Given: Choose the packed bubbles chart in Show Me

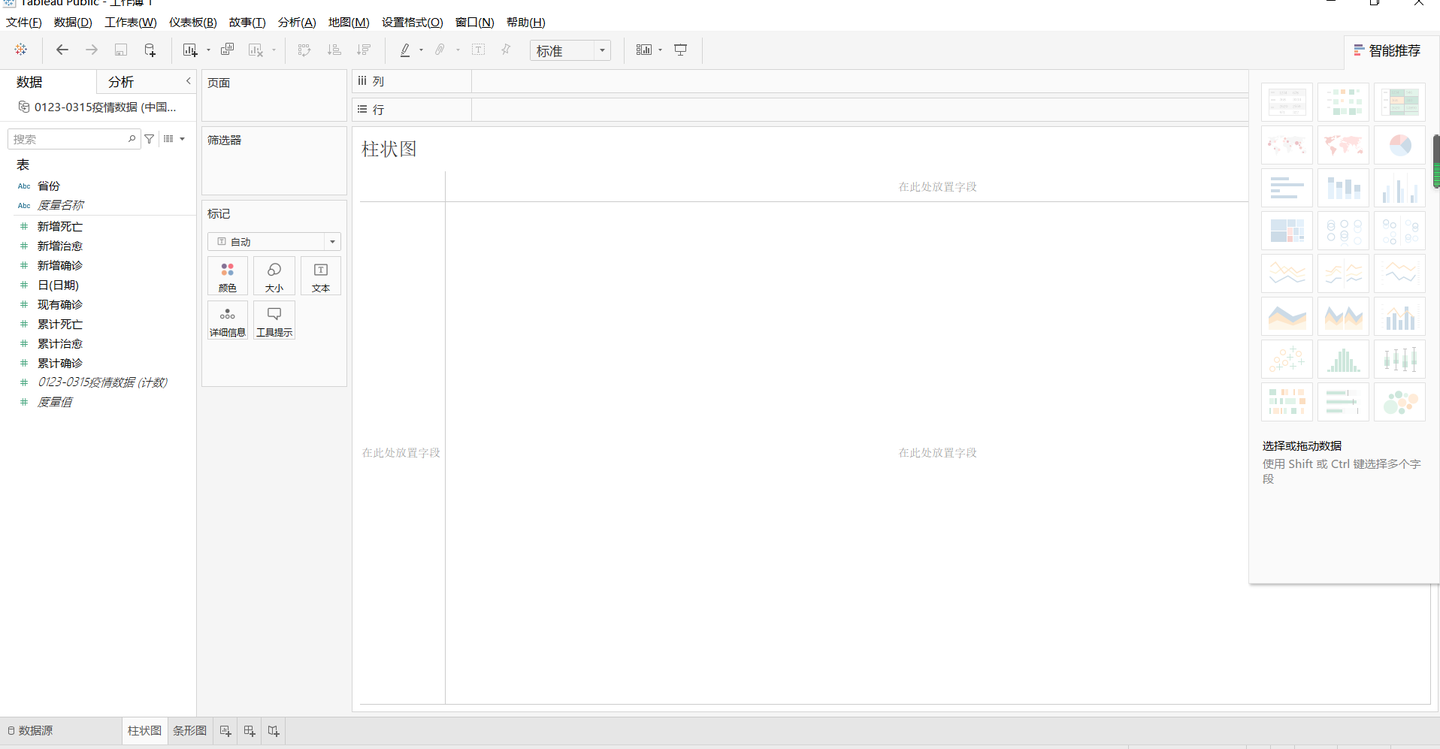Looking at the screenshot, I should click(1399, 402).
